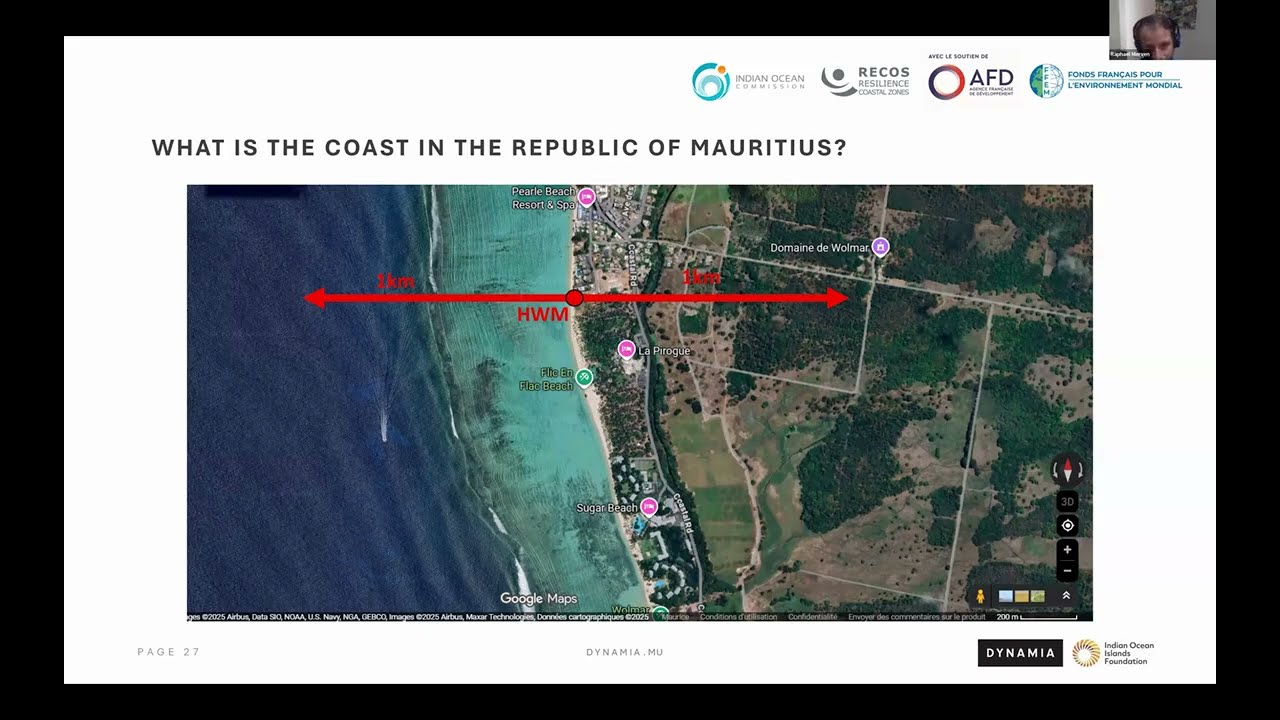This screenshot has height=720, width=1280.
Task: Select the yellow Street View pegman
Action: pos(980,596)
